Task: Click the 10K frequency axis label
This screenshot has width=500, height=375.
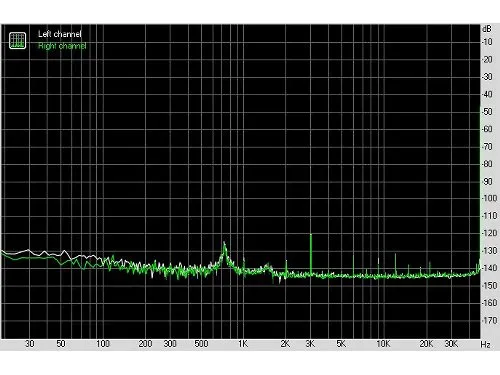Action: [x=383, y=344]
